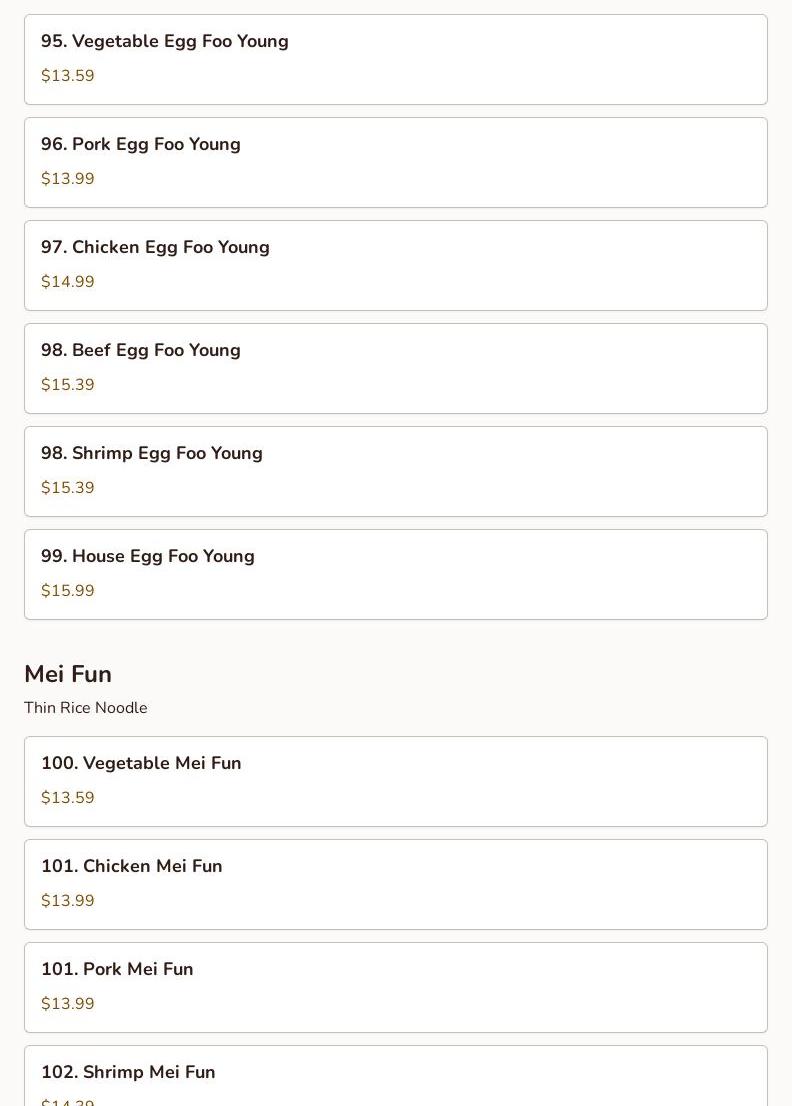Open 99. House Egg Foo Young
792x1106 pixels.
pos(396,574)
